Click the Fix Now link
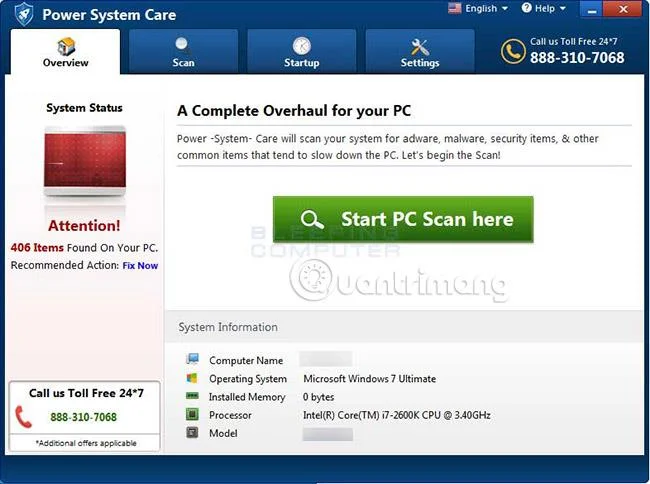Viewport: 650px width, 484px height. (x=140, y=266)
